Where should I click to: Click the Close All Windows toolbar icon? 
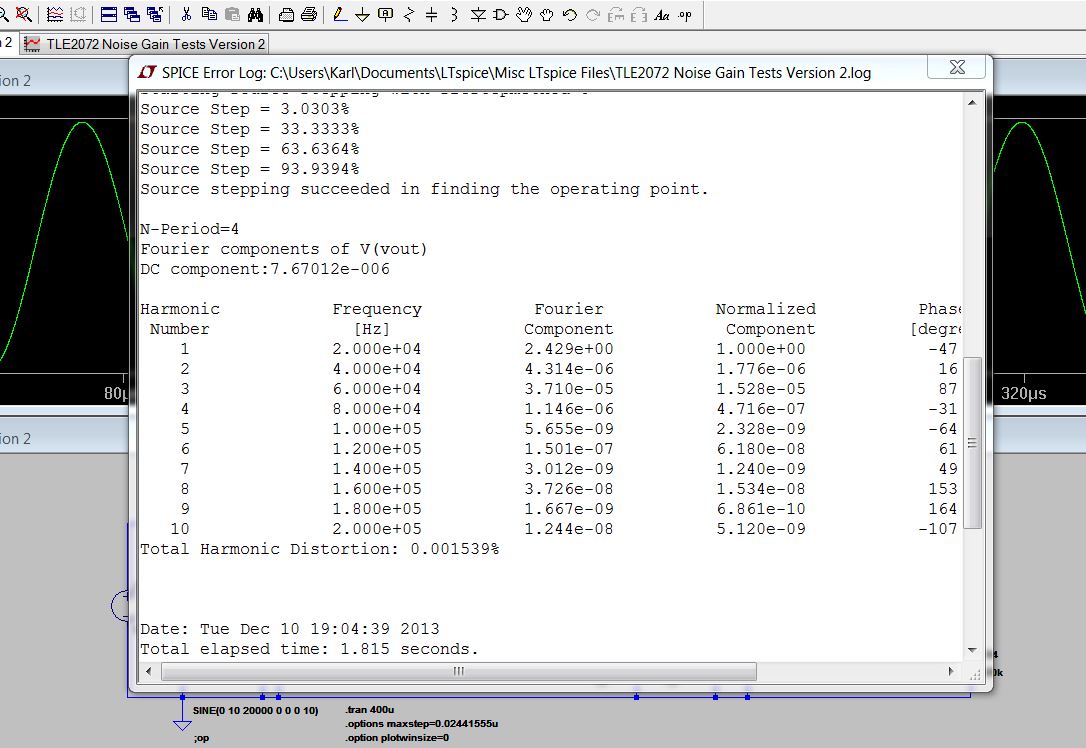coord(155,14)
